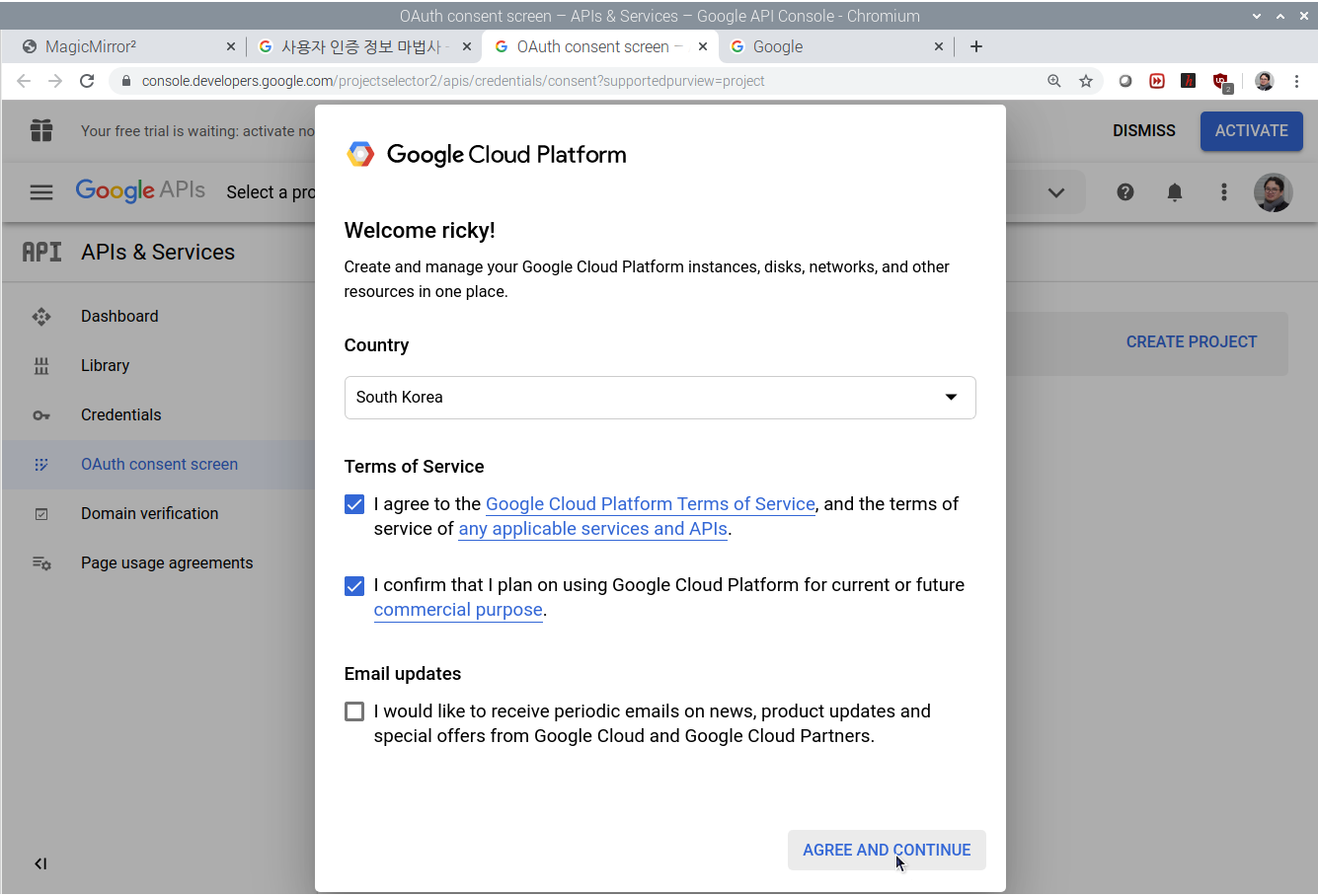Open the help question mark icon
1318x896 pixels.
point(1125,192)
